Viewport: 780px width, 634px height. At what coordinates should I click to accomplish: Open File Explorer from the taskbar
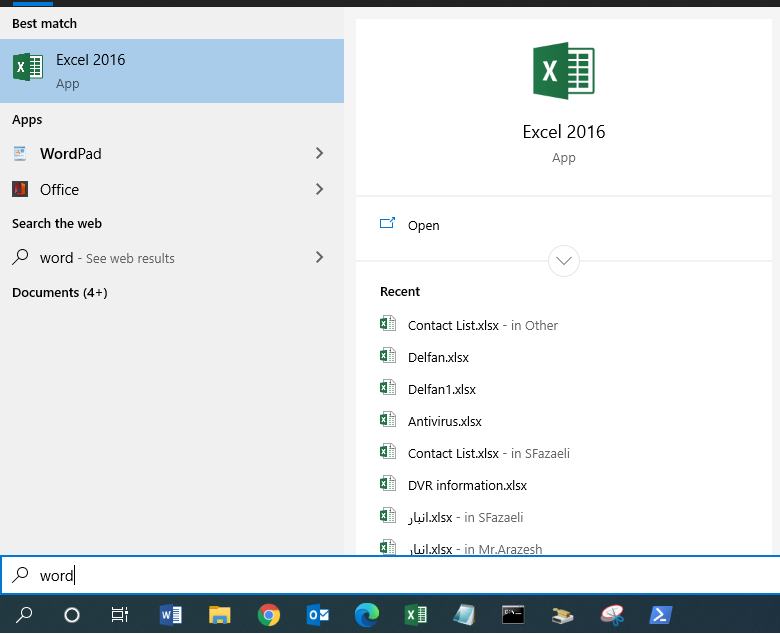(219, 615)
